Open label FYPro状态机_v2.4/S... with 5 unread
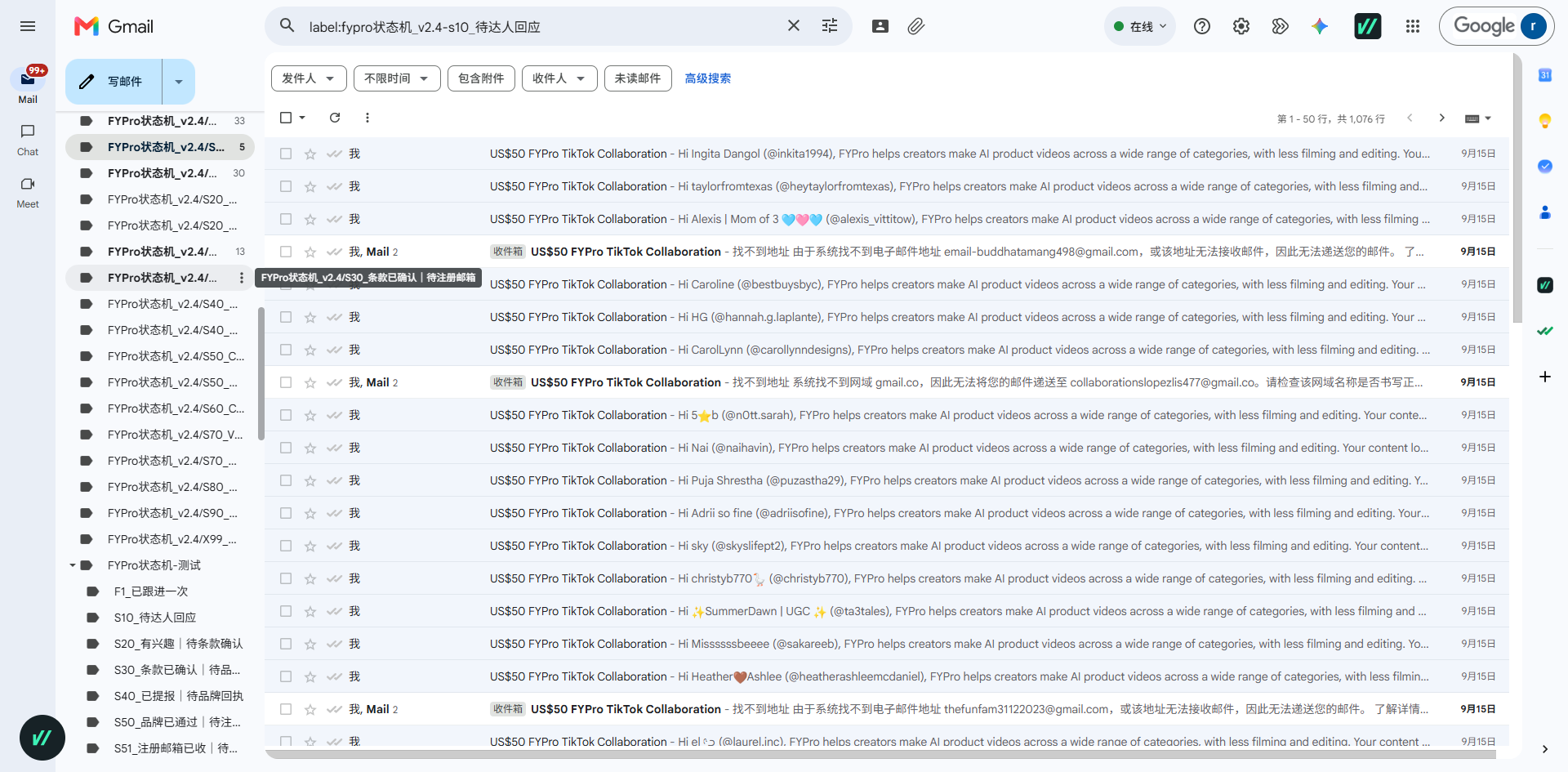The height and width of the screenshot is (772, 1568). [160, 147]
